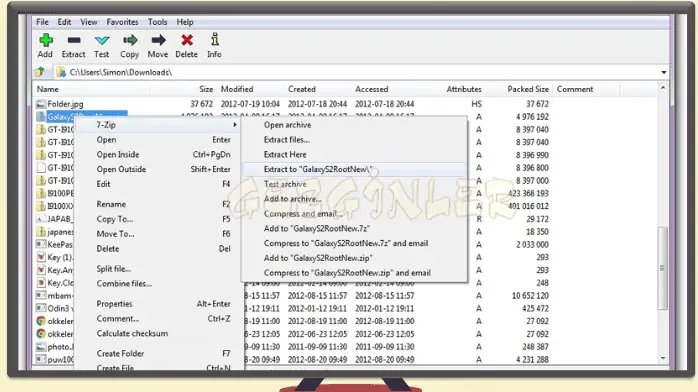Select the mbam installer file icon

[41, 295]
